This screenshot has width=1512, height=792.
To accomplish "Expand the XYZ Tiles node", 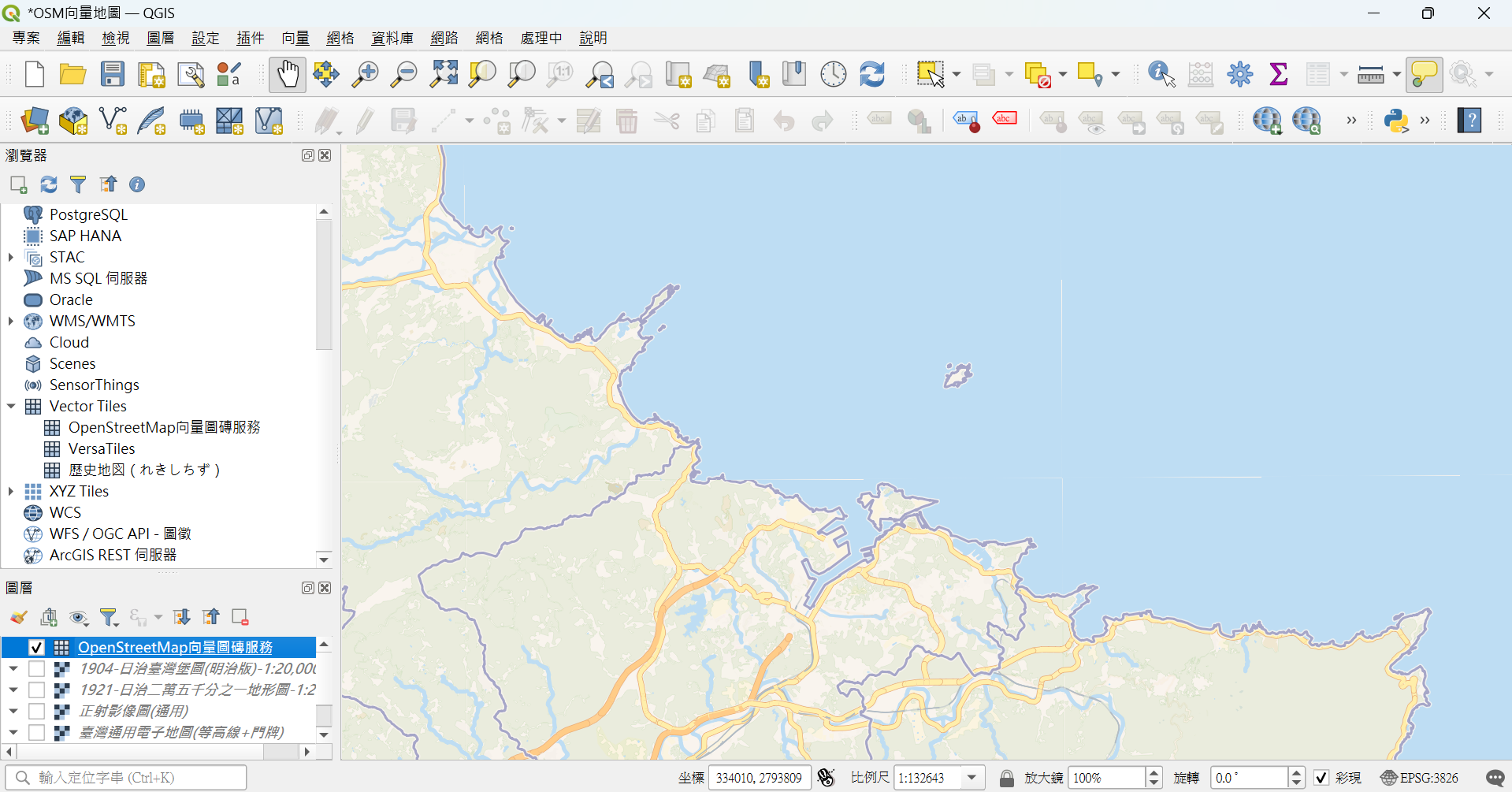I will (11, 491).
